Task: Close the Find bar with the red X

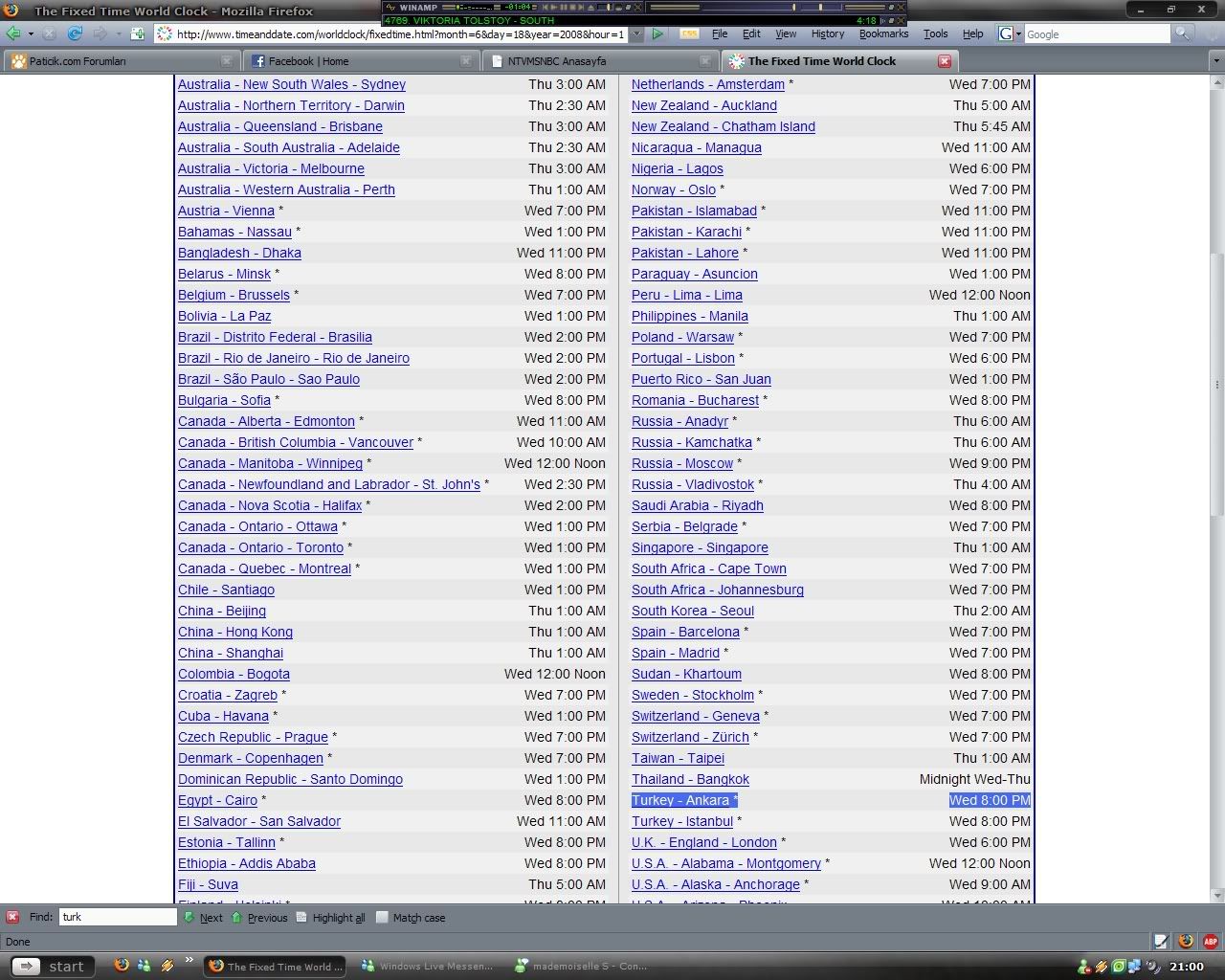Action: tap(12, 917)
